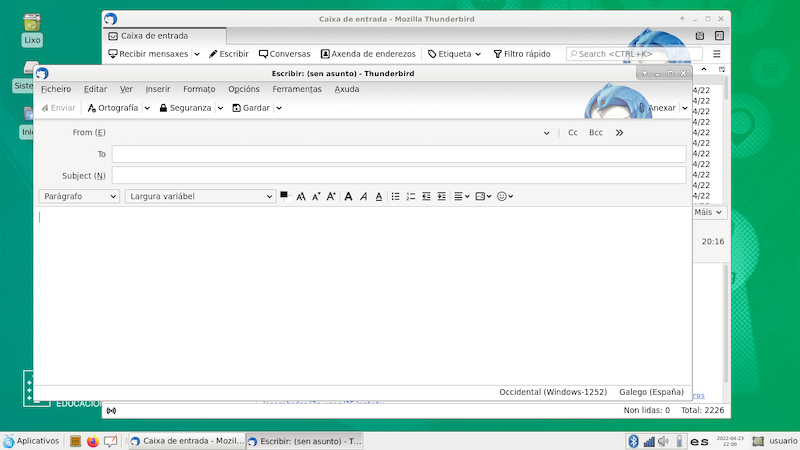Select the Caixa de entrada tab
The width and height of the screenshot is (800, 450).
(x=165, y=36)
